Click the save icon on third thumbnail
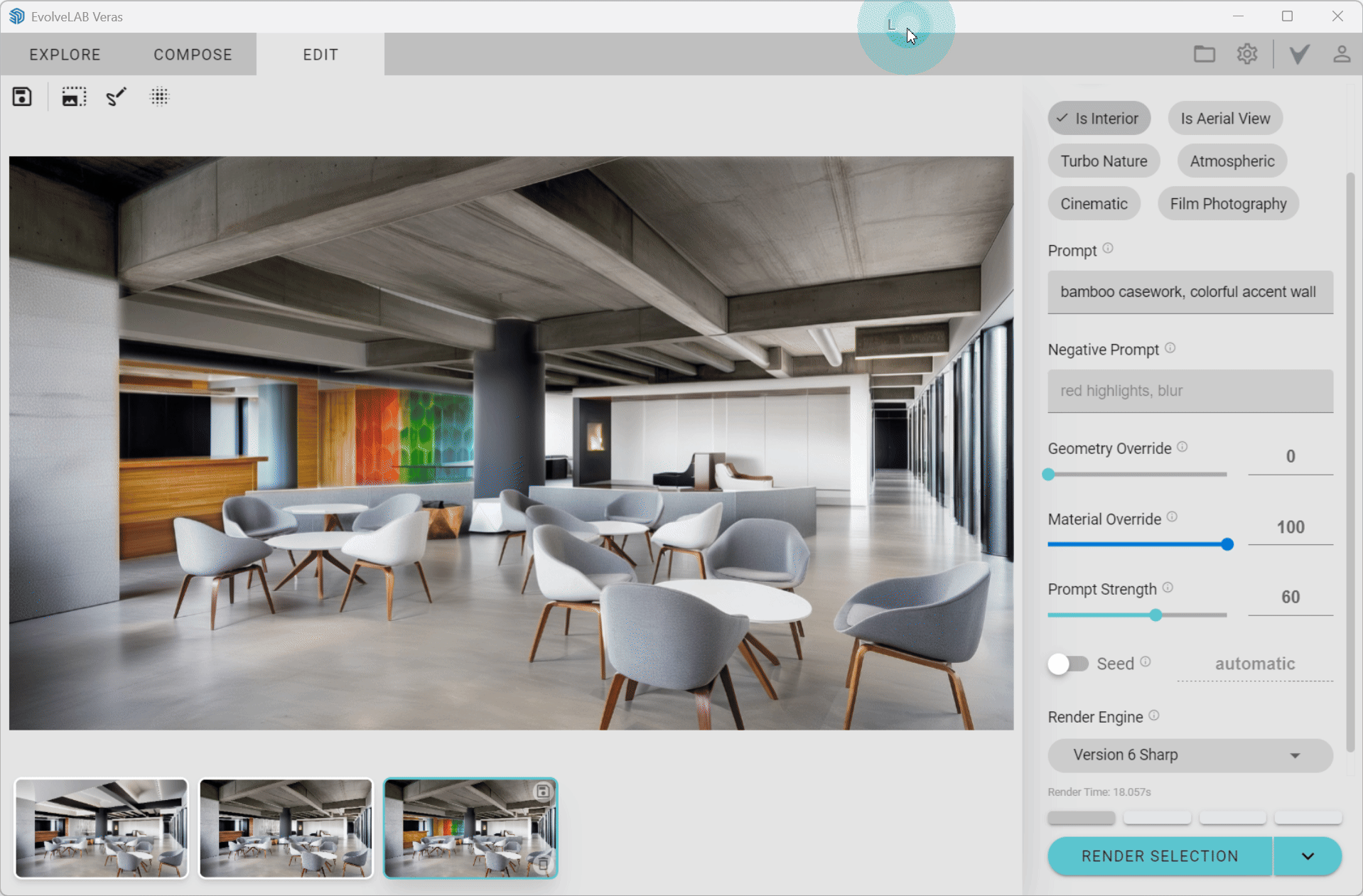1363x896 pixels. point(542,792)
